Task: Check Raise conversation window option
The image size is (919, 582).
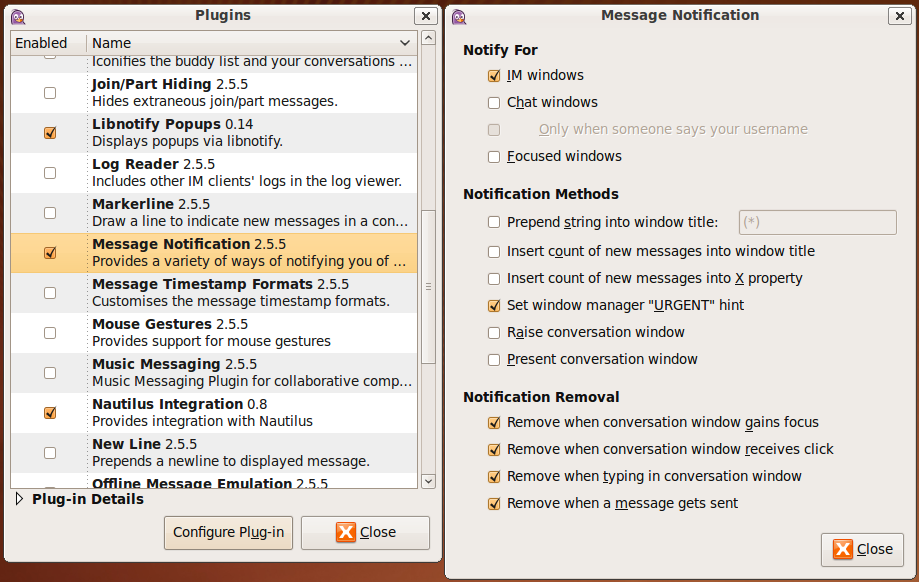Action: pos(494,332)
